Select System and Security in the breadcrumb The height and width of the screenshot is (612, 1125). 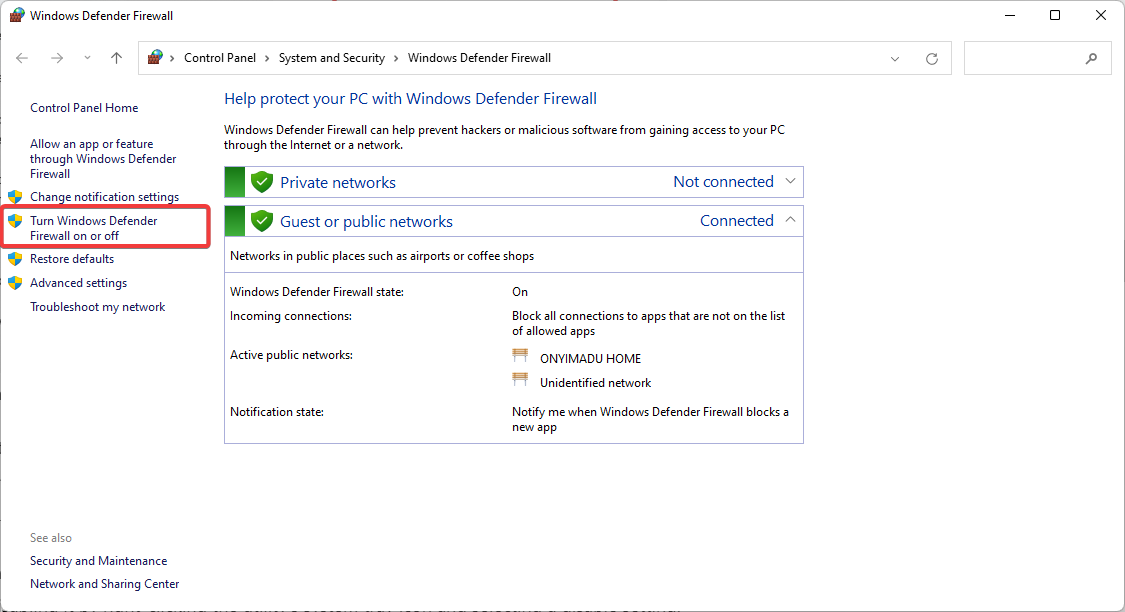[331, 58]
